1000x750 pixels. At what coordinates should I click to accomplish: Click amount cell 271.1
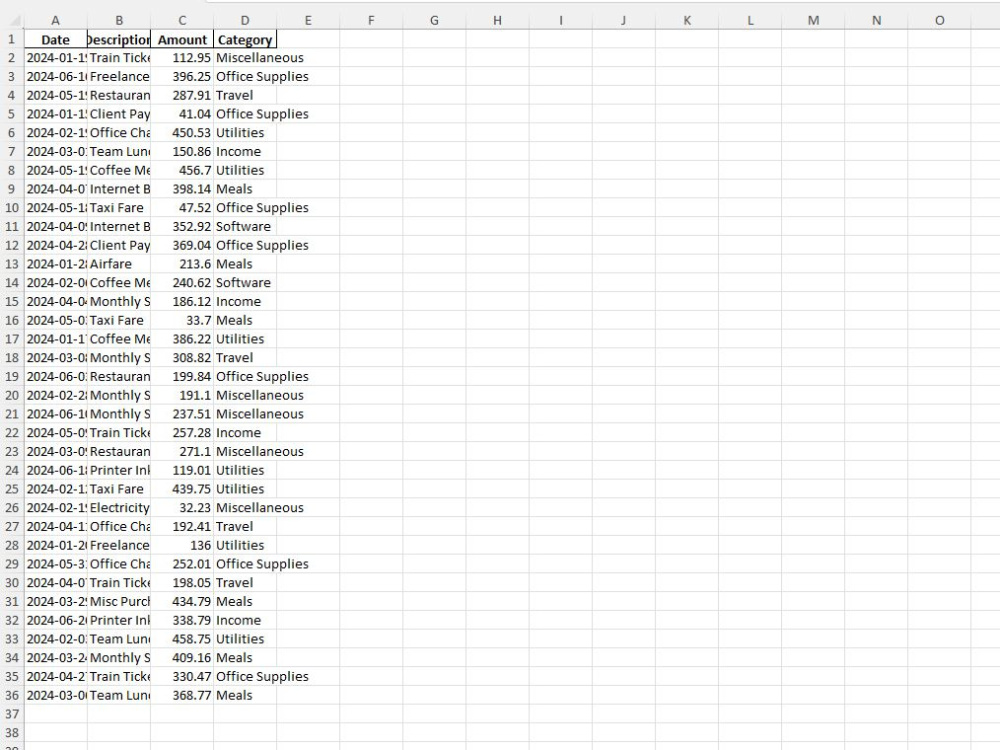pos(182,452)
